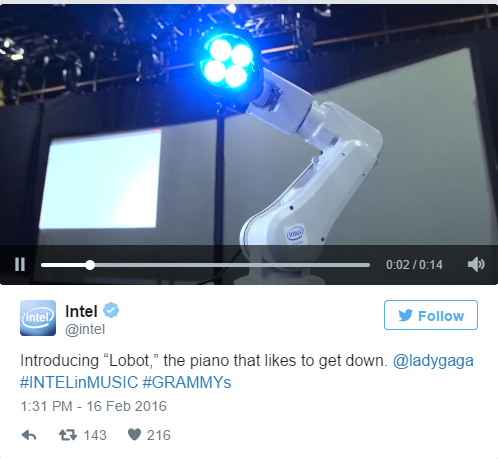The height and width of the screenshot is (459, 498).
Task: Click the 0:02 / 0:14 time display
Action: pos(414,265)
